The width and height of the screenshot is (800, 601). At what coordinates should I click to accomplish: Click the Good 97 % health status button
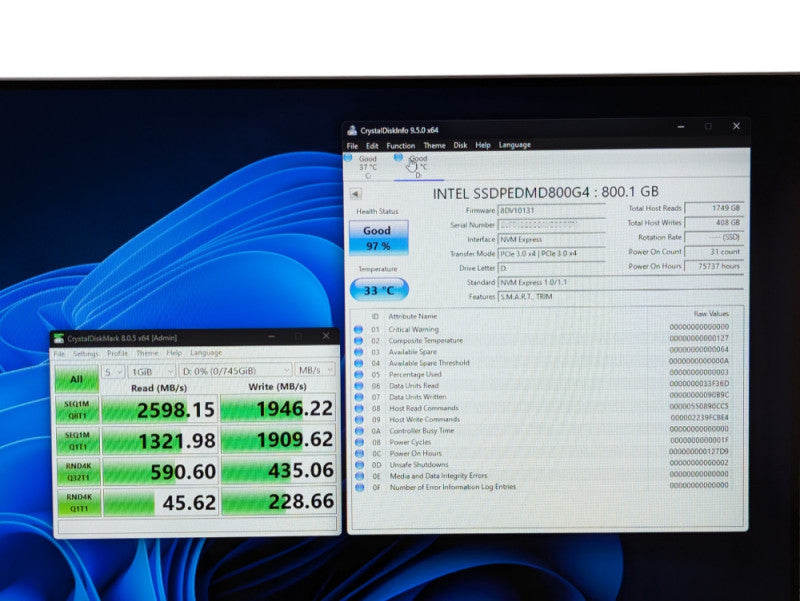[x=379, y=238]
